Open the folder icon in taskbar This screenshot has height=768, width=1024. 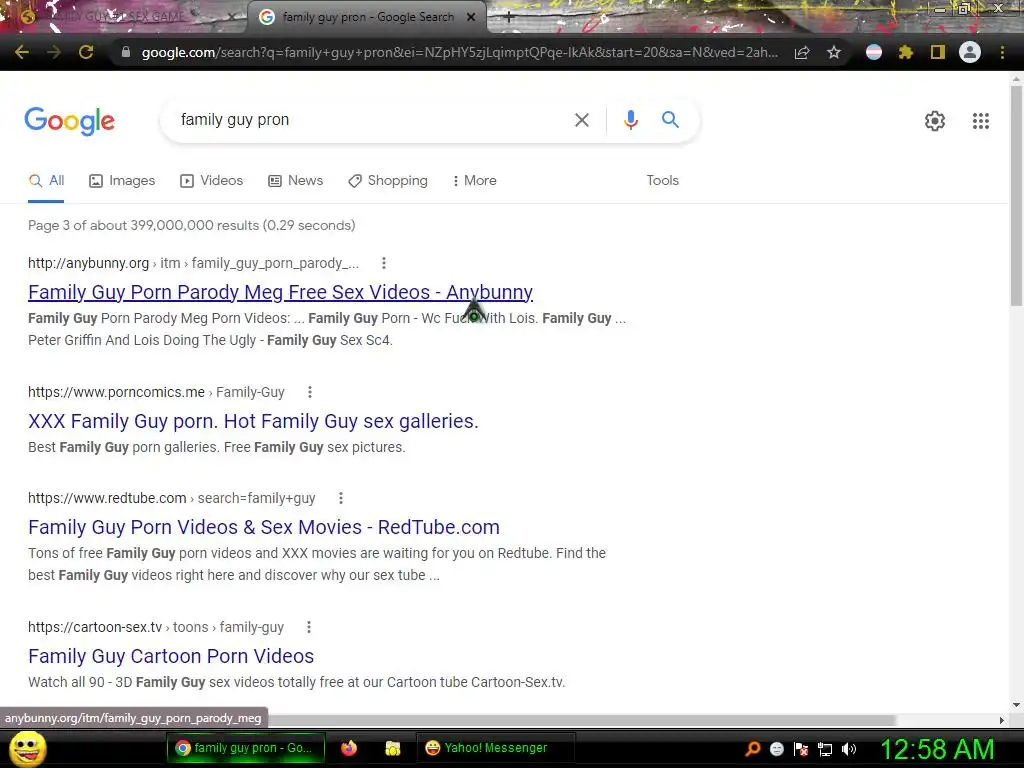point(392,748)
